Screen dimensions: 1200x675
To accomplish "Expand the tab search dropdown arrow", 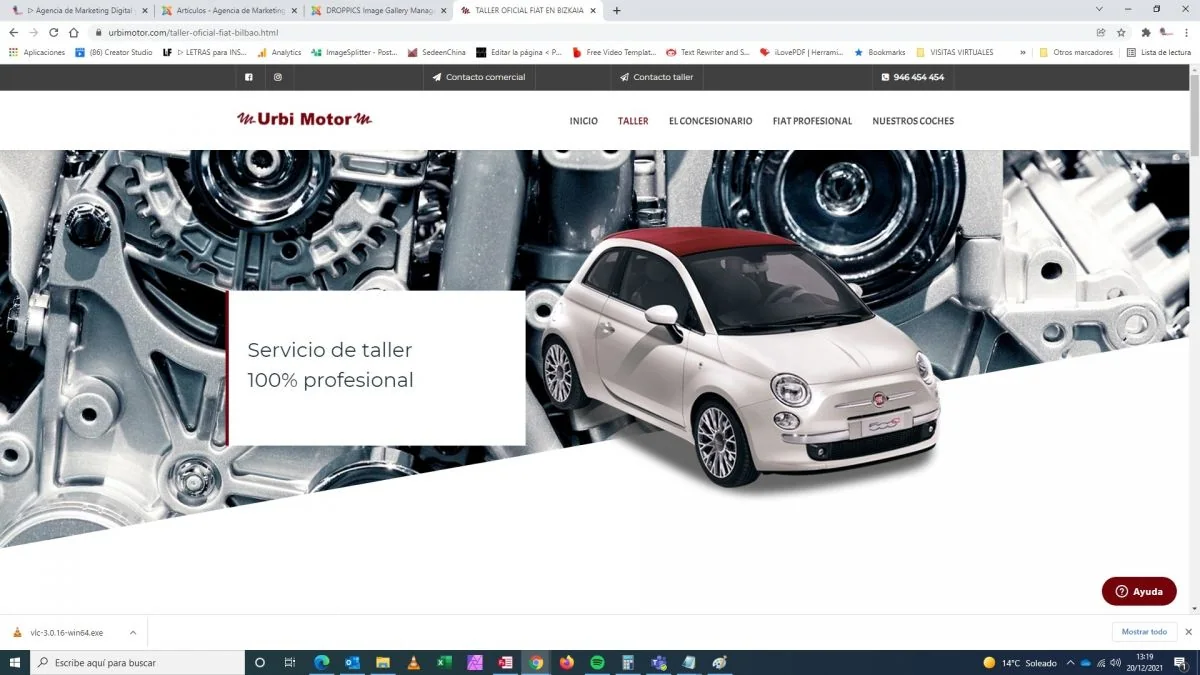I will [x=1101, y=10].
